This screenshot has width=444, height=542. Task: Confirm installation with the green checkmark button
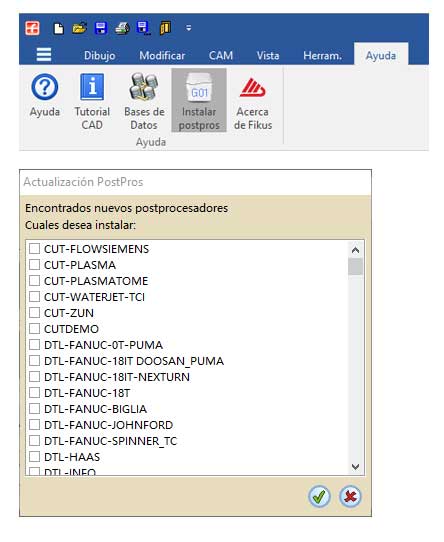[319, 496]
